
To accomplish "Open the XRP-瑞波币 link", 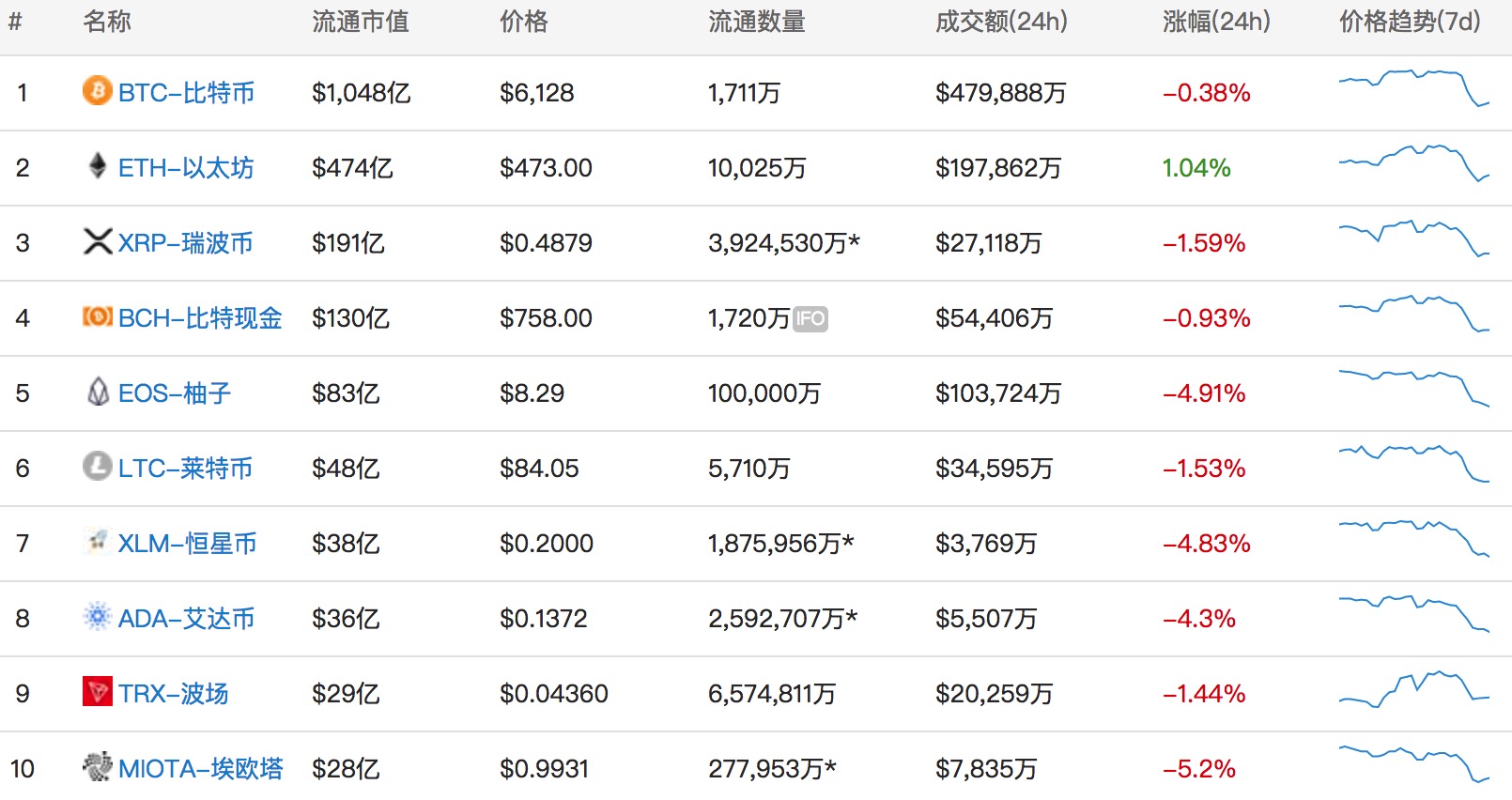I will [186, 243].
